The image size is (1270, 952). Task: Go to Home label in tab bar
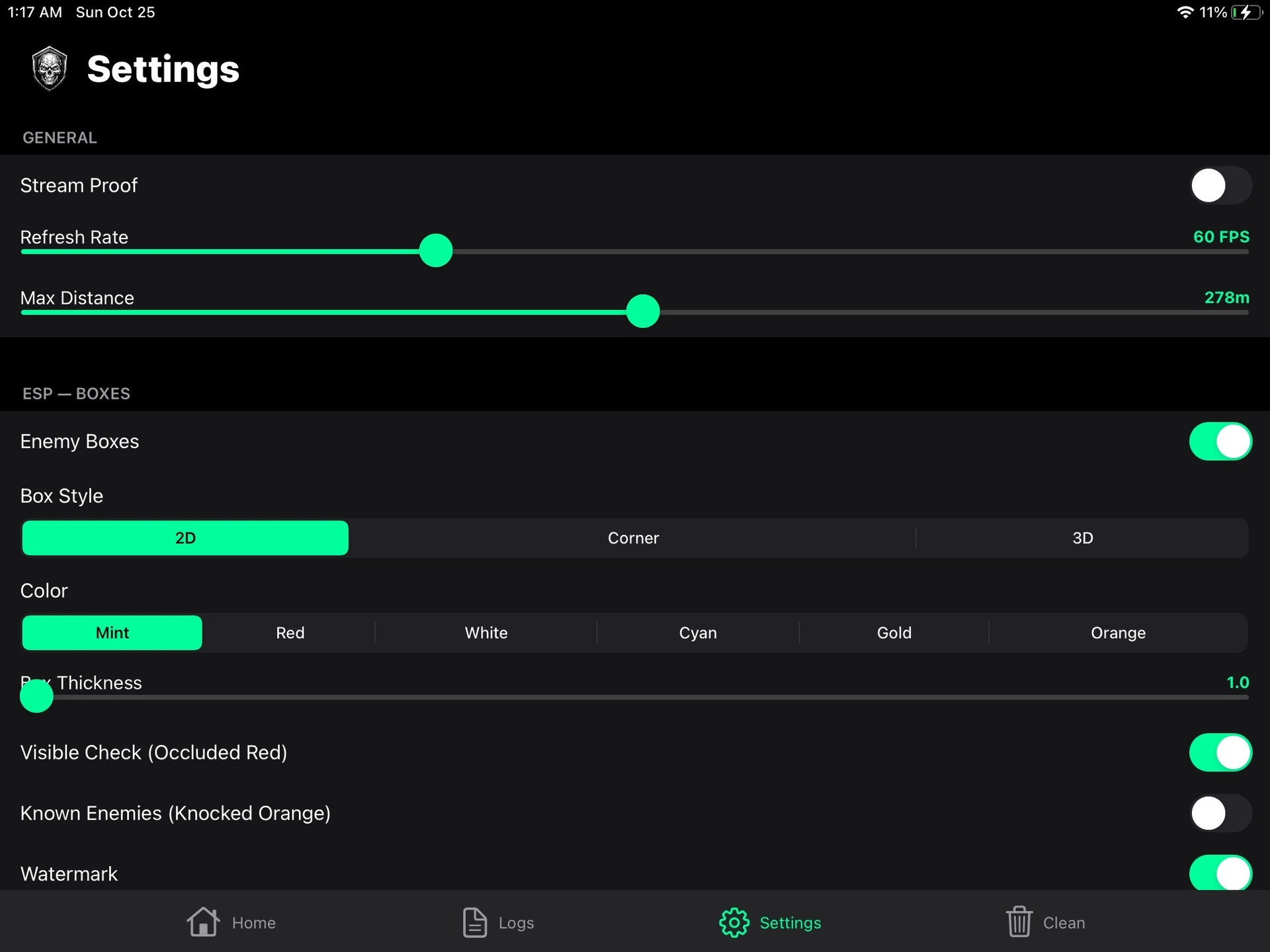[x=254, y=923]
